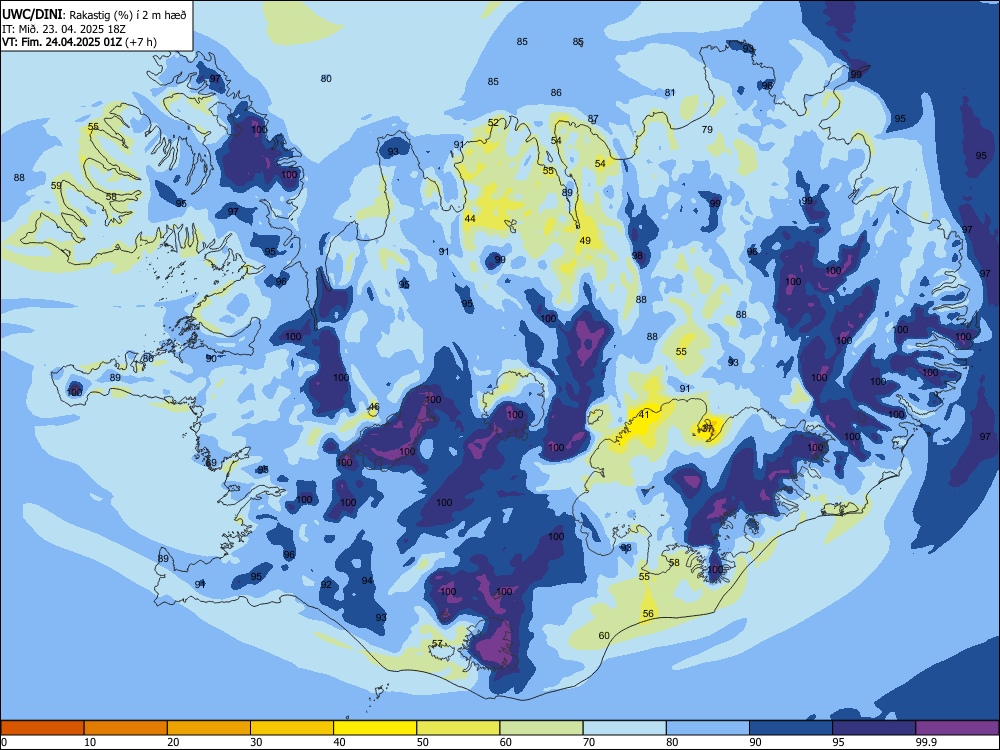
Task: Click the 'IT: Mið. 23. 04. 2025 18Z' line
Action: tap(64, 29)
